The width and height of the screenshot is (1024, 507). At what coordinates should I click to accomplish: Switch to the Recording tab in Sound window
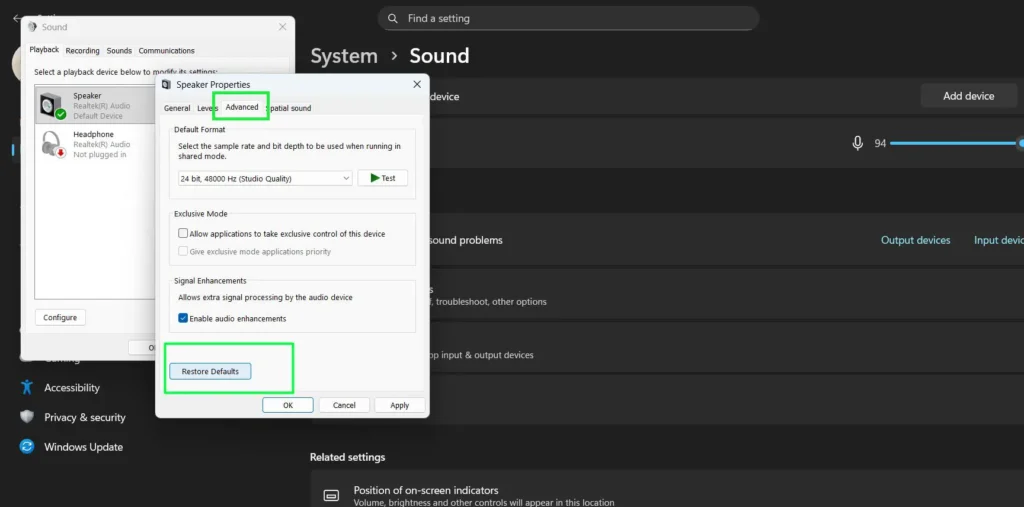click(x=82, y=50)
